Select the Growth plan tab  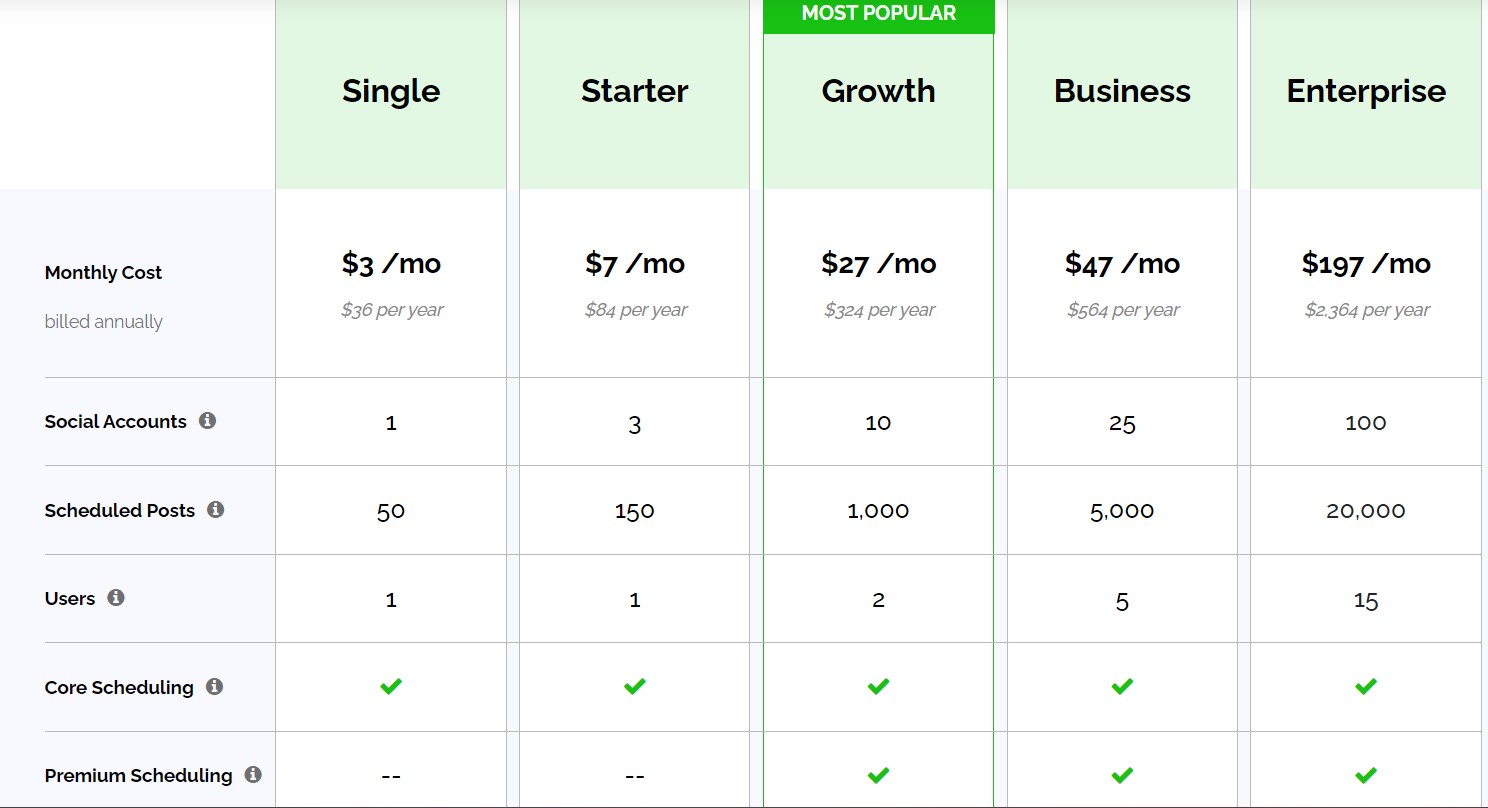(x=878, y=91)
